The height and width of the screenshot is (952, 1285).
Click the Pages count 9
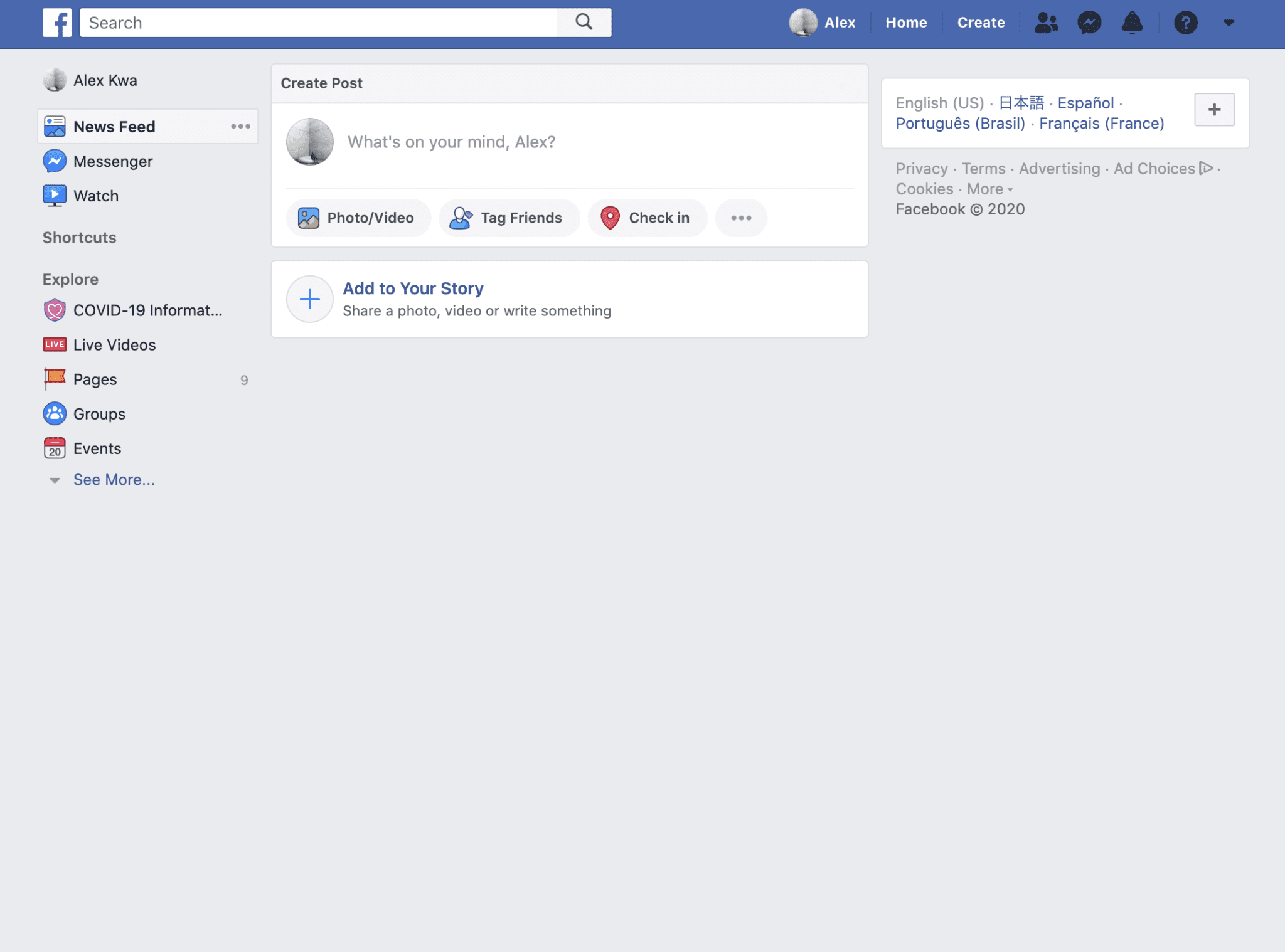coord(244,380)
